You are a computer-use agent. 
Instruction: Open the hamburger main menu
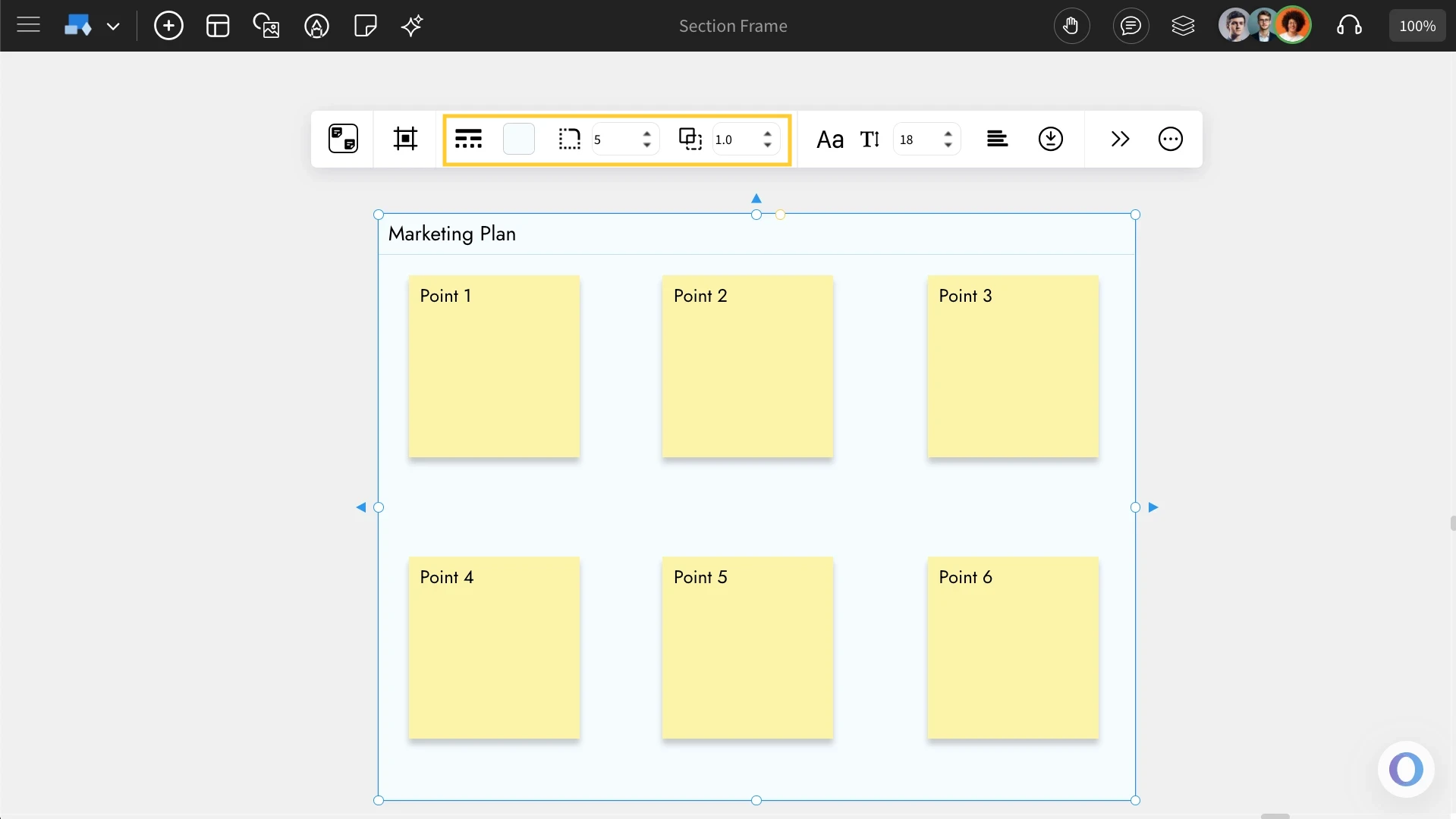[28, 25]
